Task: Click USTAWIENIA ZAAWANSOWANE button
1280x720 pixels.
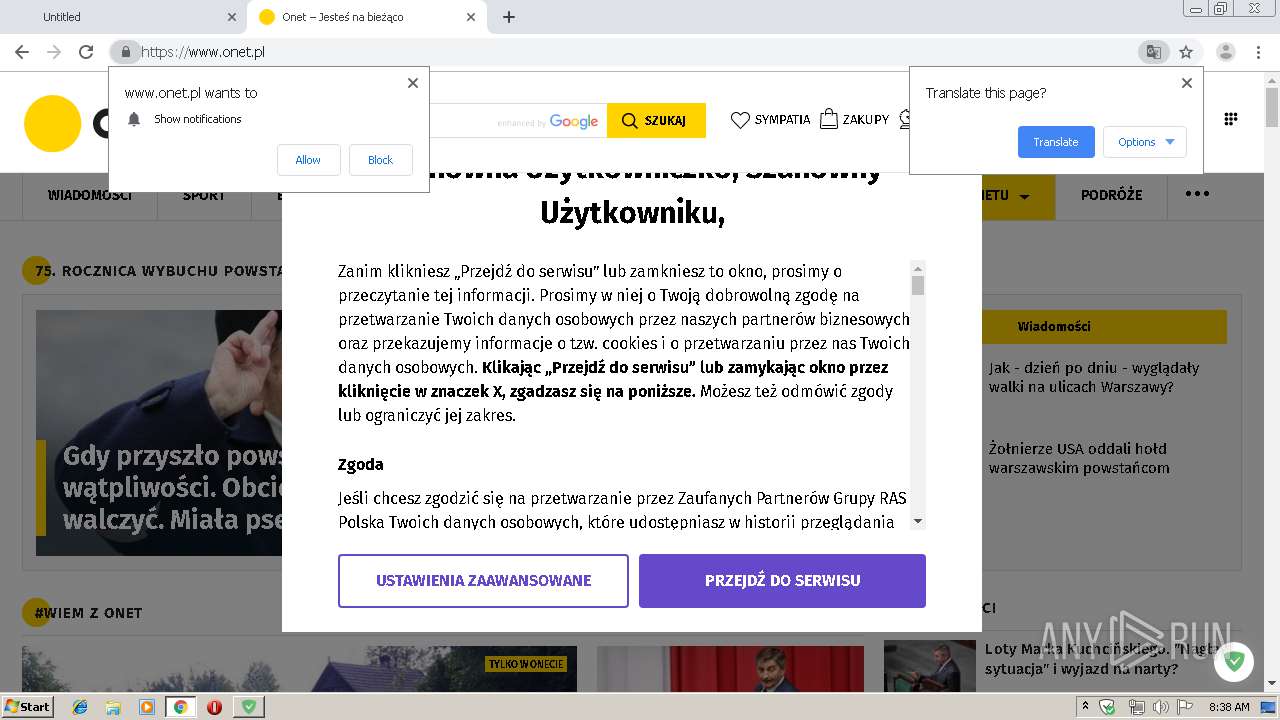Action: point(483,581)
